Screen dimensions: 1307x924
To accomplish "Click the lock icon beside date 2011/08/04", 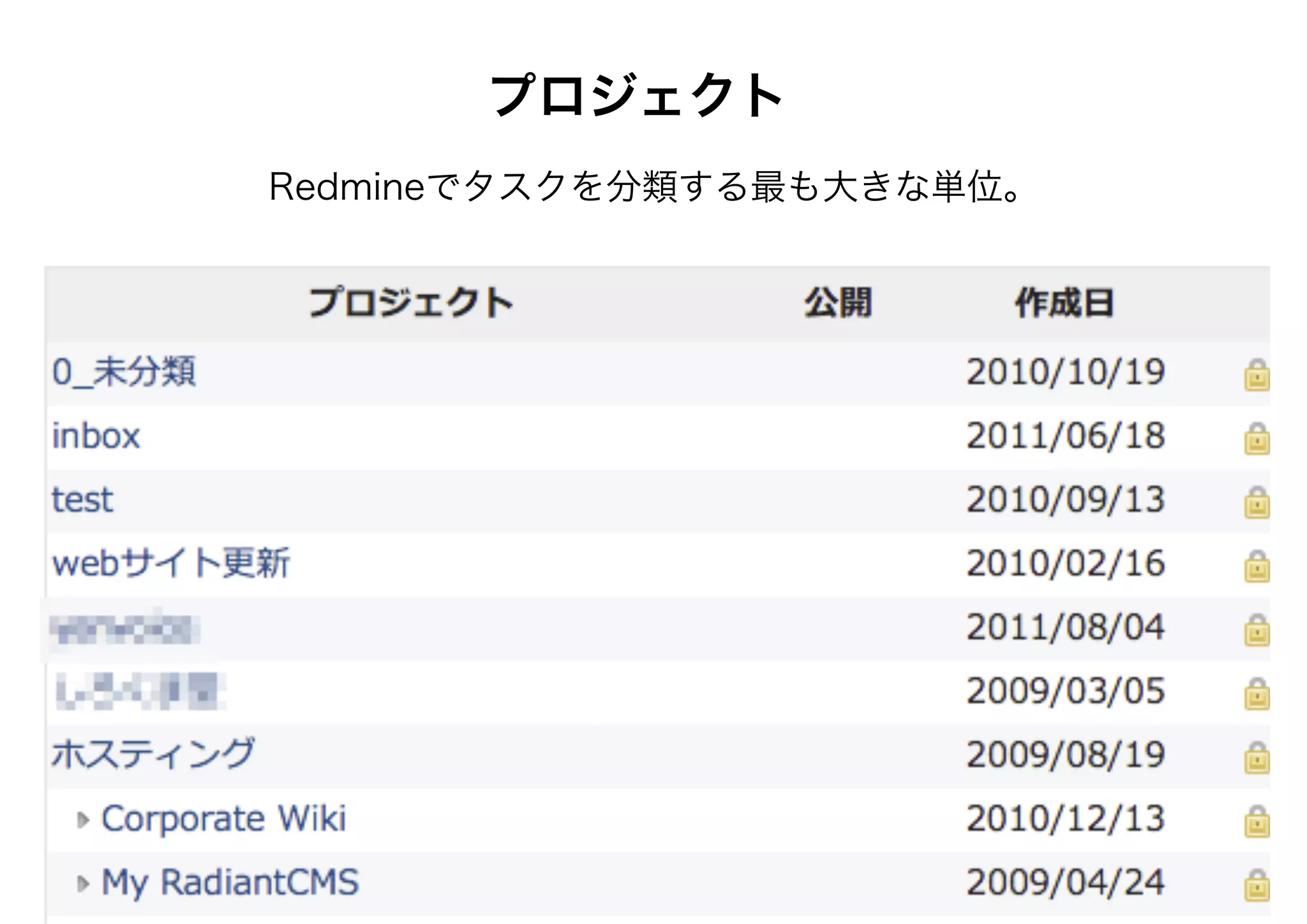I will coord(1257,630).
